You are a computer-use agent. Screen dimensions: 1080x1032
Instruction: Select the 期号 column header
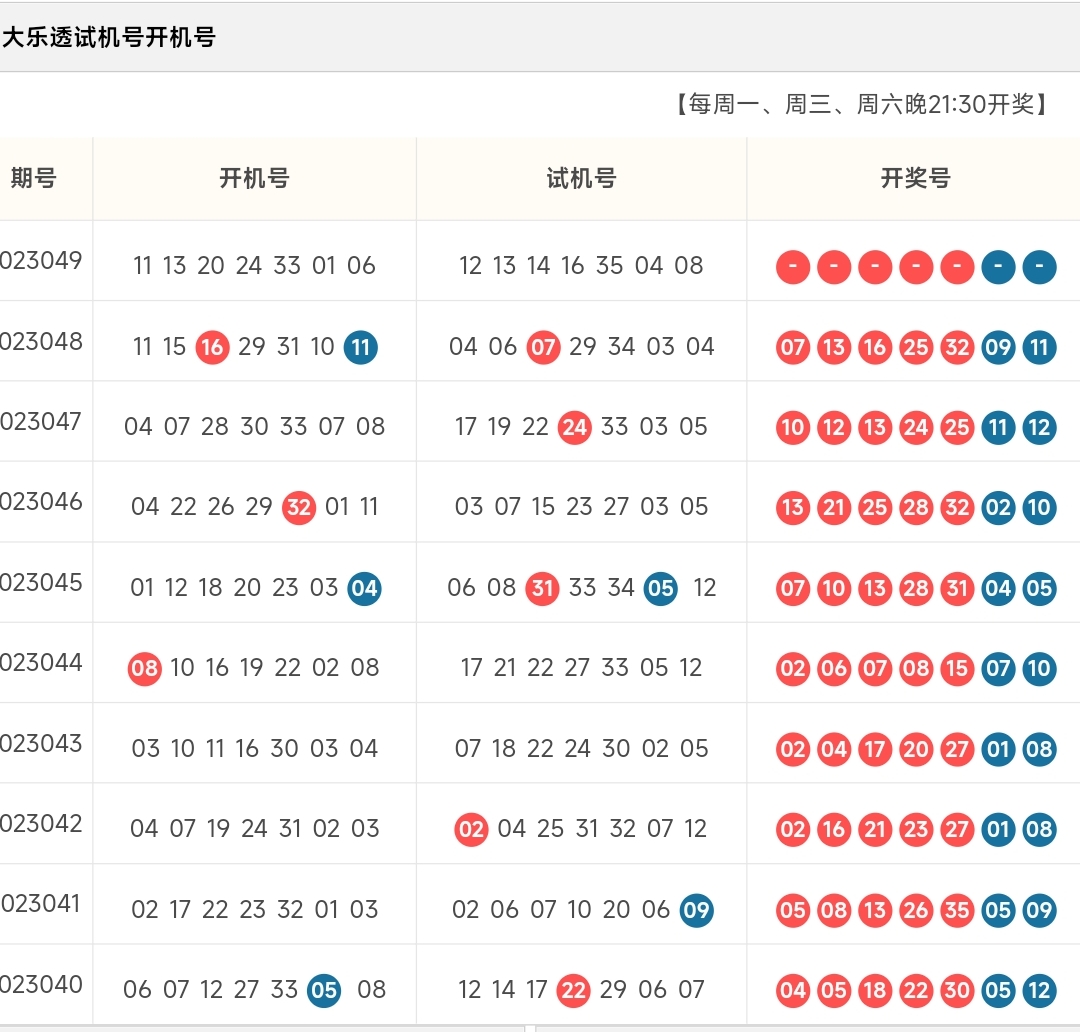(33, 178)
